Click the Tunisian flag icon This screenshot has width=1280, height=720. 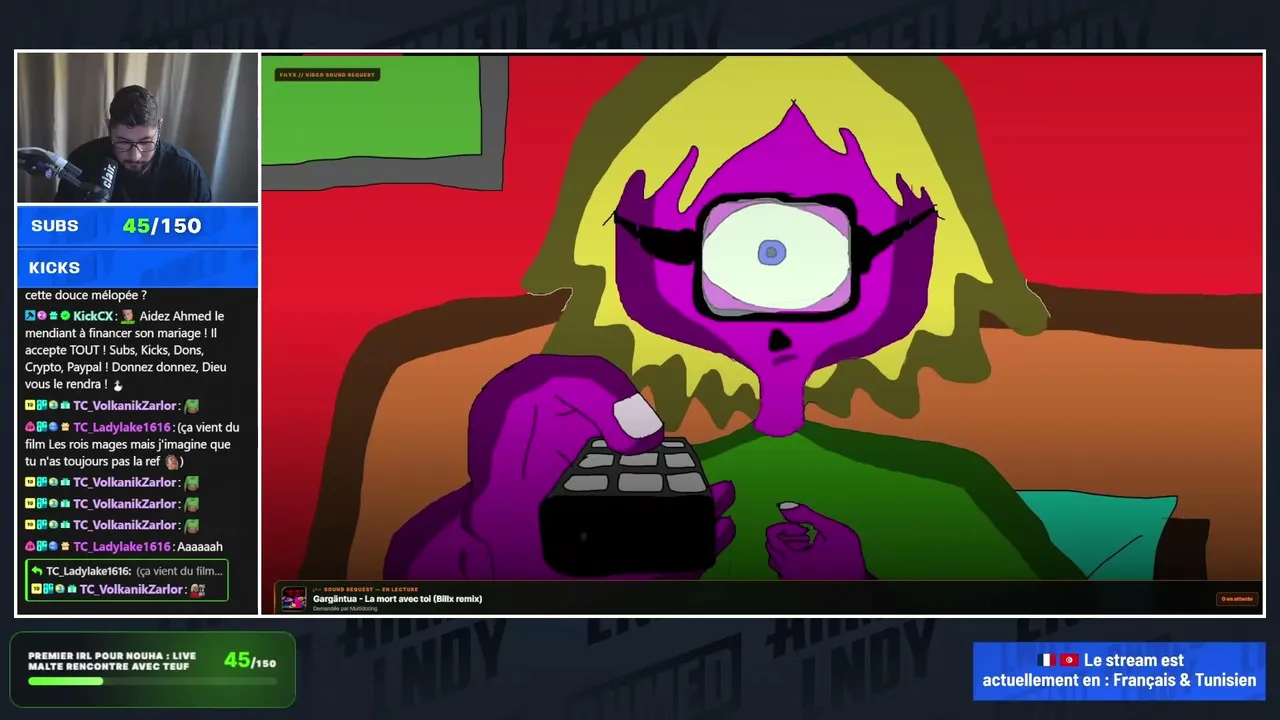pyautogui.click(x=1069, y=660)
